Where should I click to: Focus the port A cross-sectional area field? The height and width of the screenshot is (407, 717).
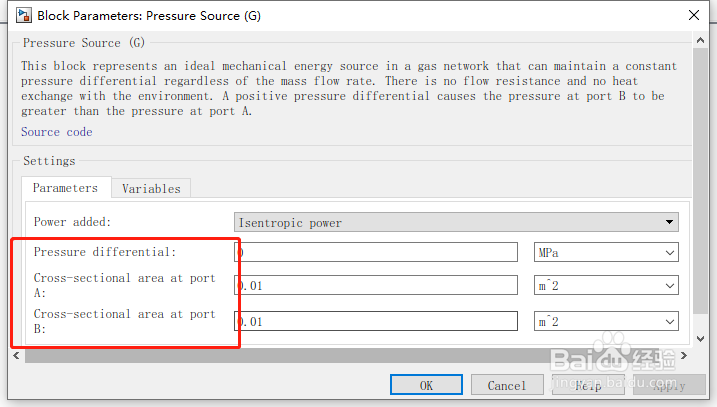click(376, 286)
